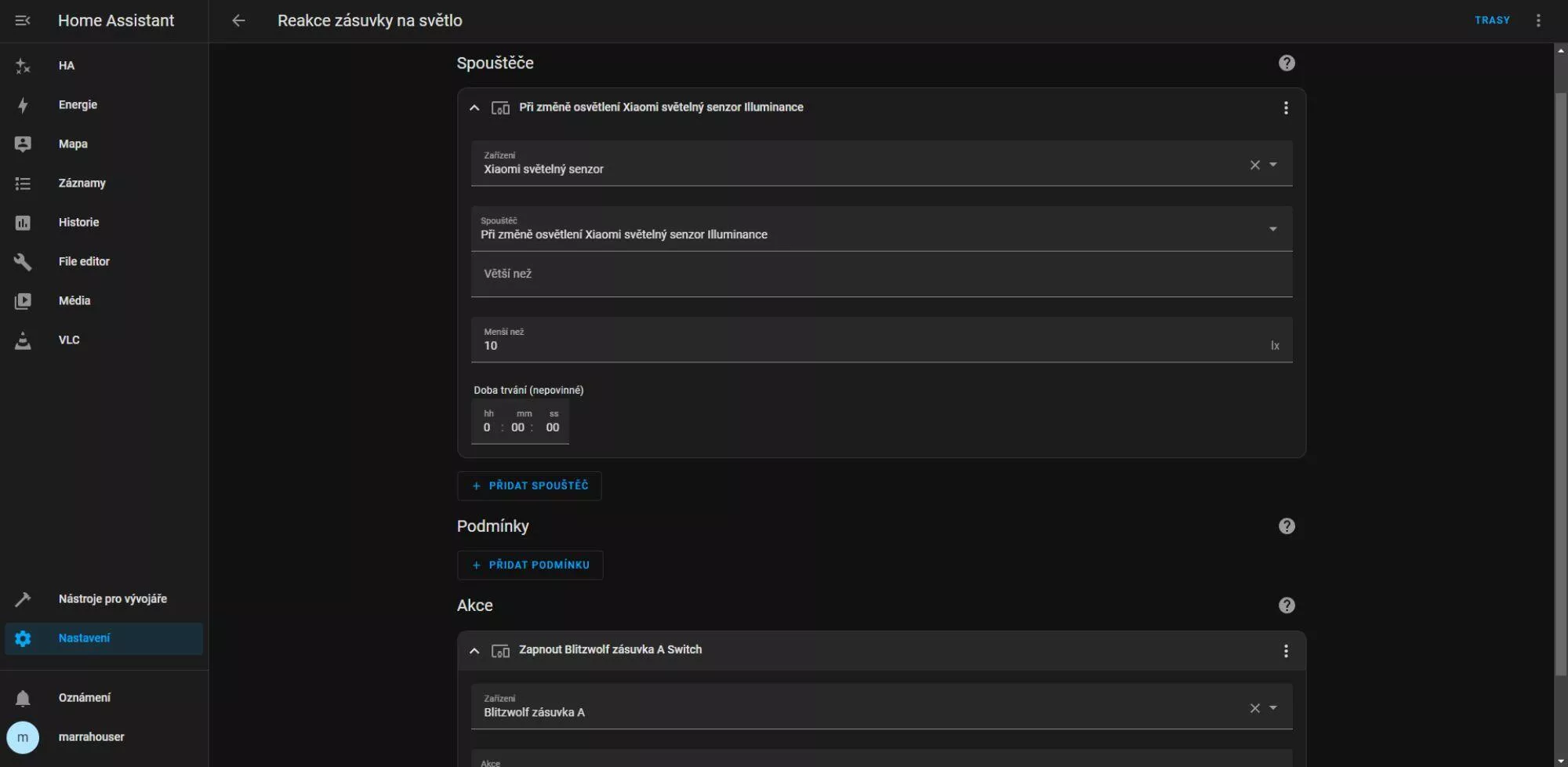Open the TRASY traces link
Viewport: 1568px width, 767px height.
click(x=1492, y=20)
